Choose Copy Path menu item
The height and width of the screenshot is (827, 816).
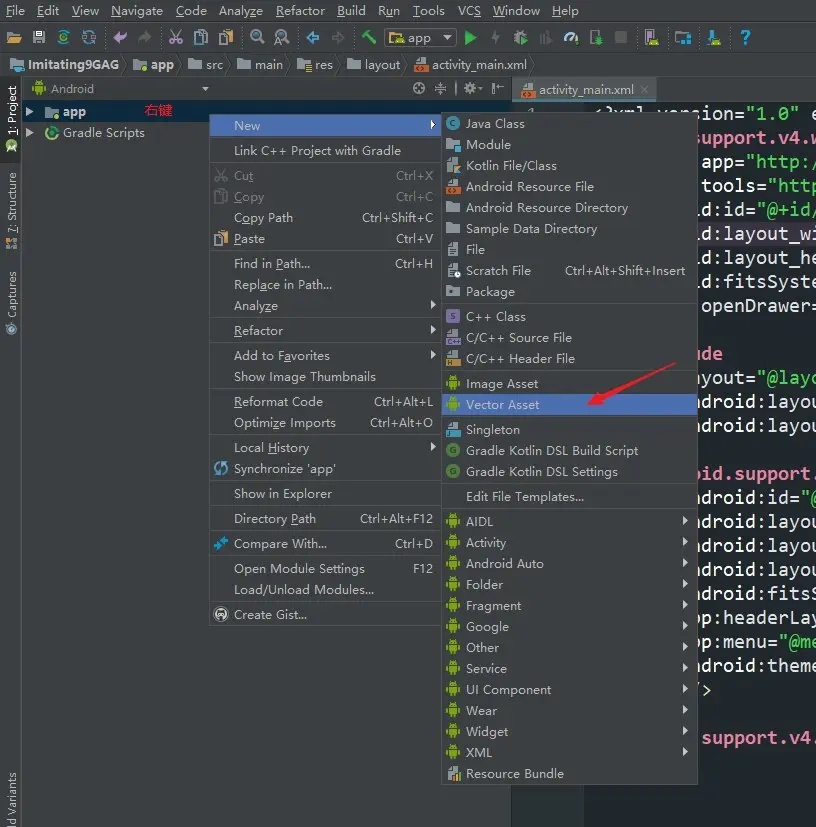click(325, 217)
